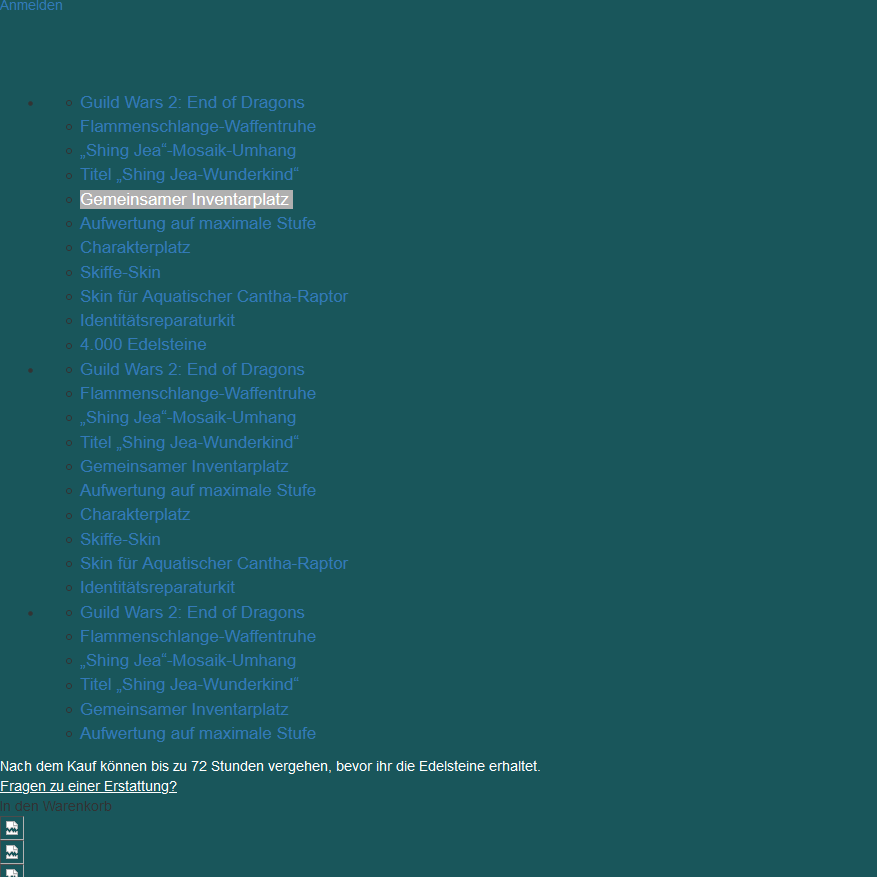Screen dimensions: 877x877
Task: Open Guild Wars 2: End of Dragons in second list
Action: tap(192, 370)
